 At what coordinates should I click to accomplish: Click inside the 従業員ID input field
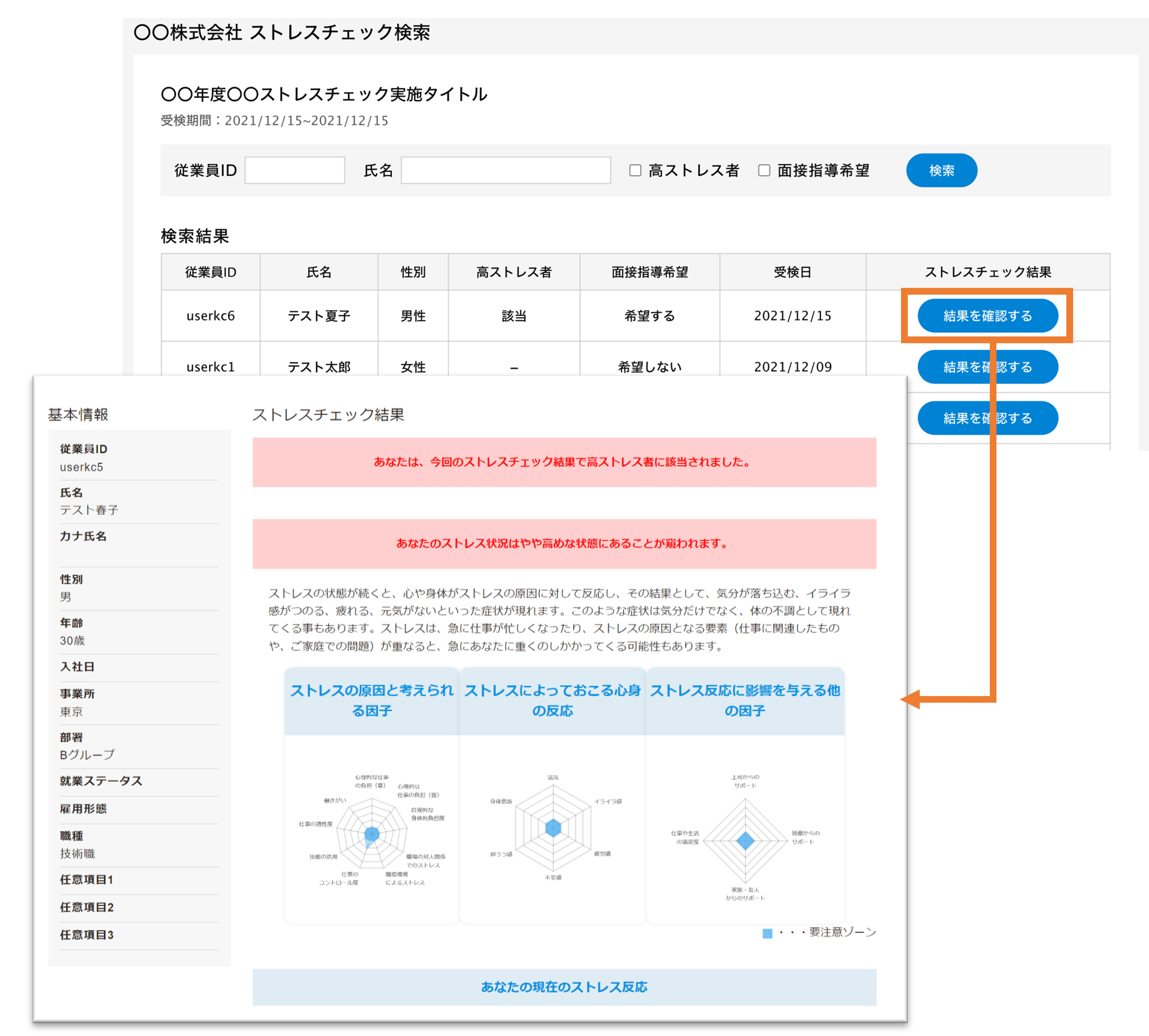click(294, 170)
